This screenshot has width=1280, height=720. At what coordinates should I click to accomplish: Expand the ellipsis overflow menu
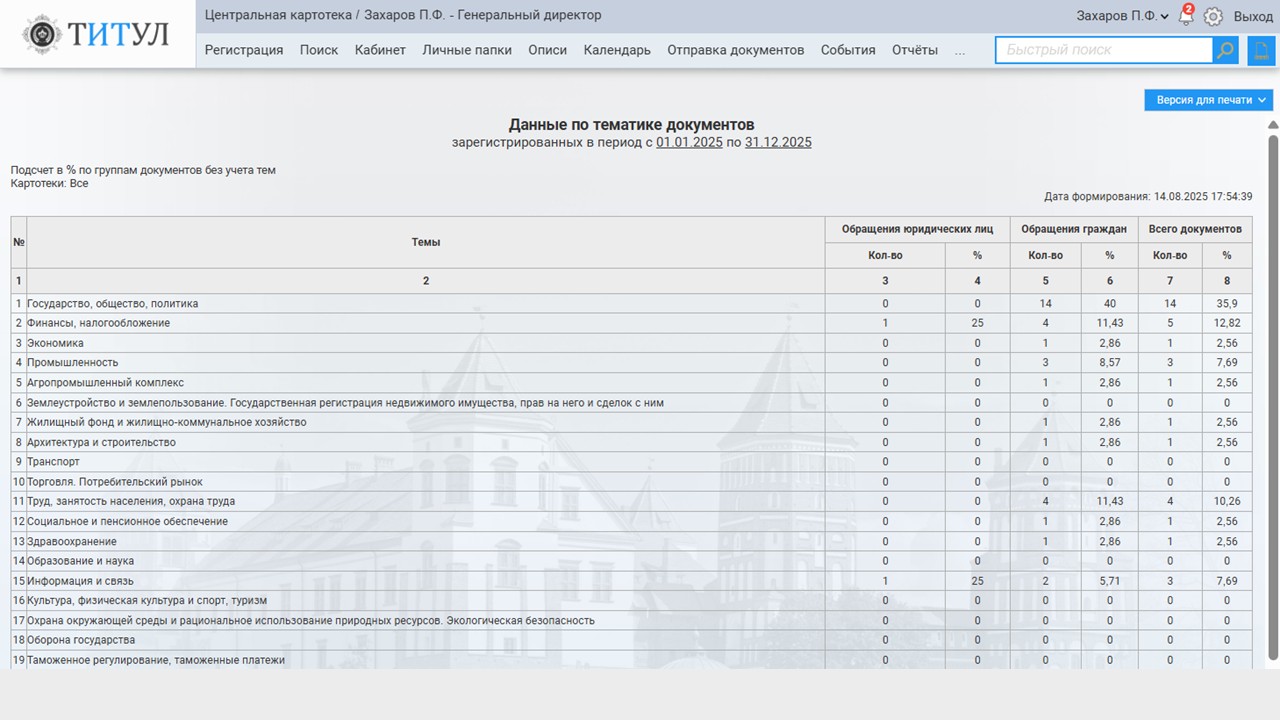[x=960, y=50]
